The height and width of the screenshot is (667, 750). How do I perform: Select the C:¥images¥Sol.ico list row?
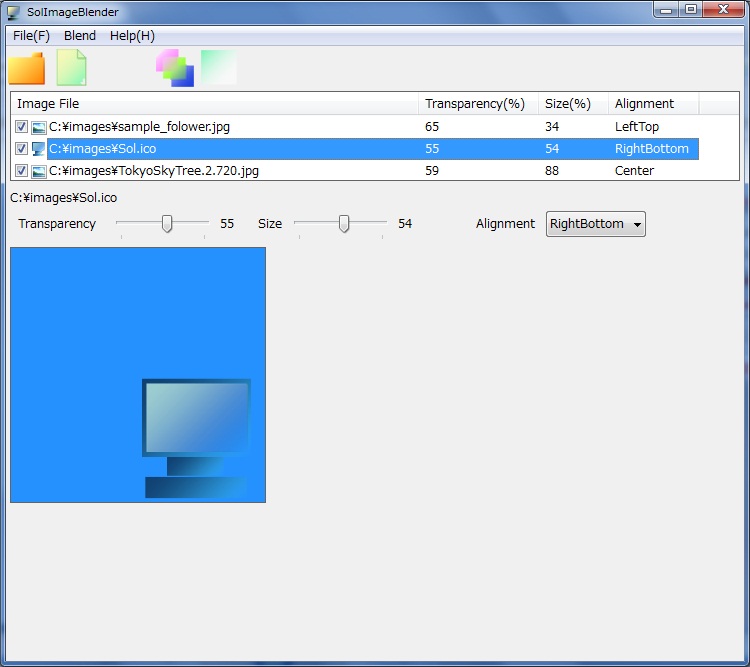(x=354, y=149)
